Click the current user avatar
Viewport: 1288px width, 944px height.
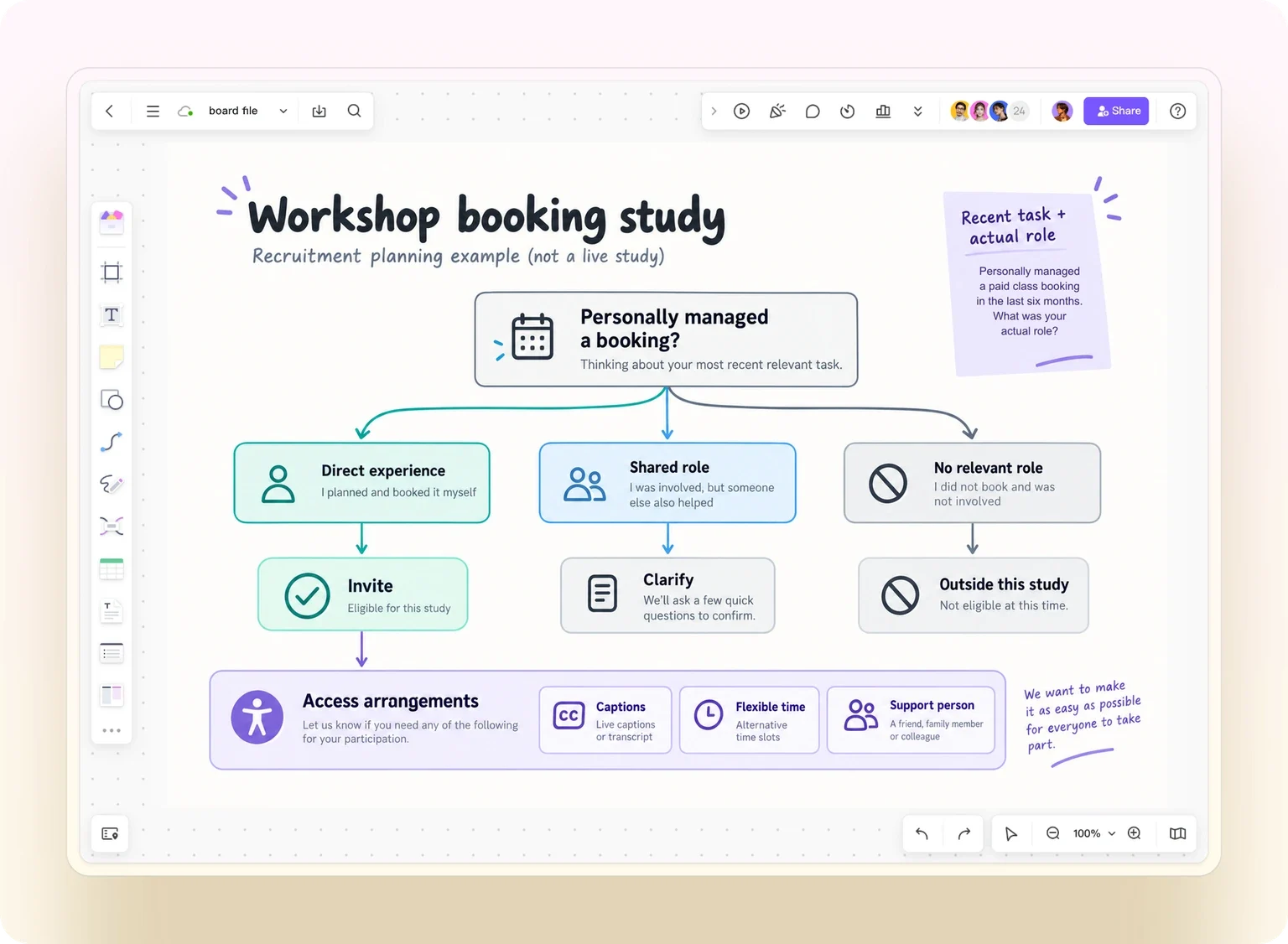[x=1062, y=111]
